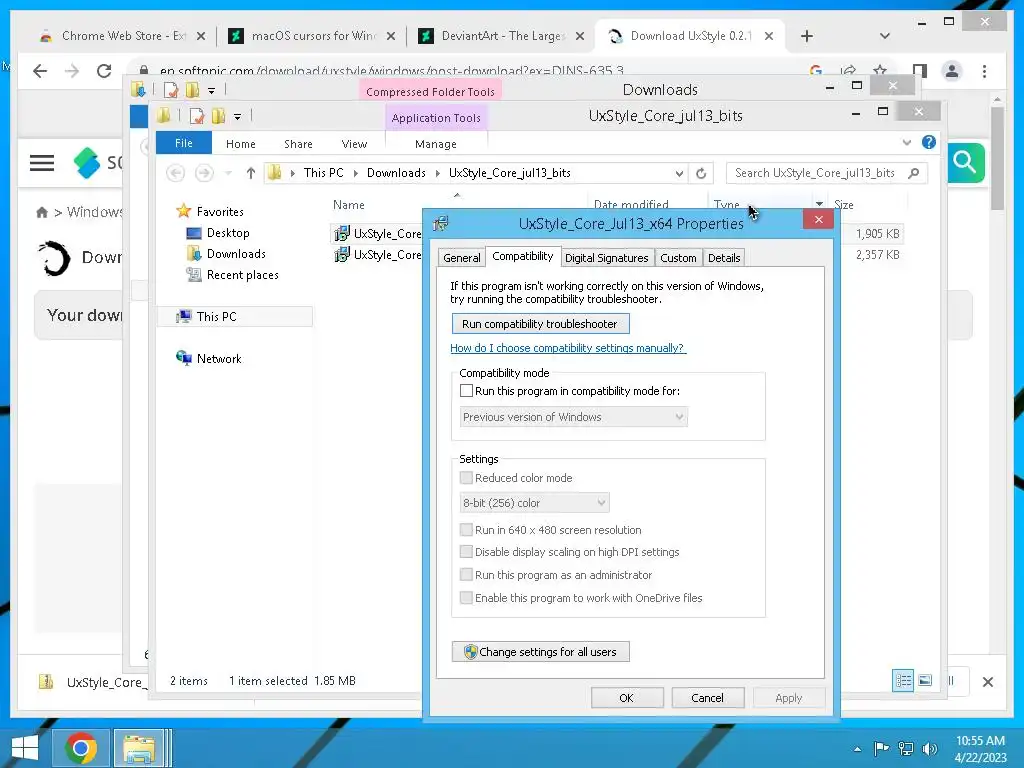The height and width of the screenshot is (768, 1024).
Task: Show hidden tray icons
Action: click(x=857, y=749)
